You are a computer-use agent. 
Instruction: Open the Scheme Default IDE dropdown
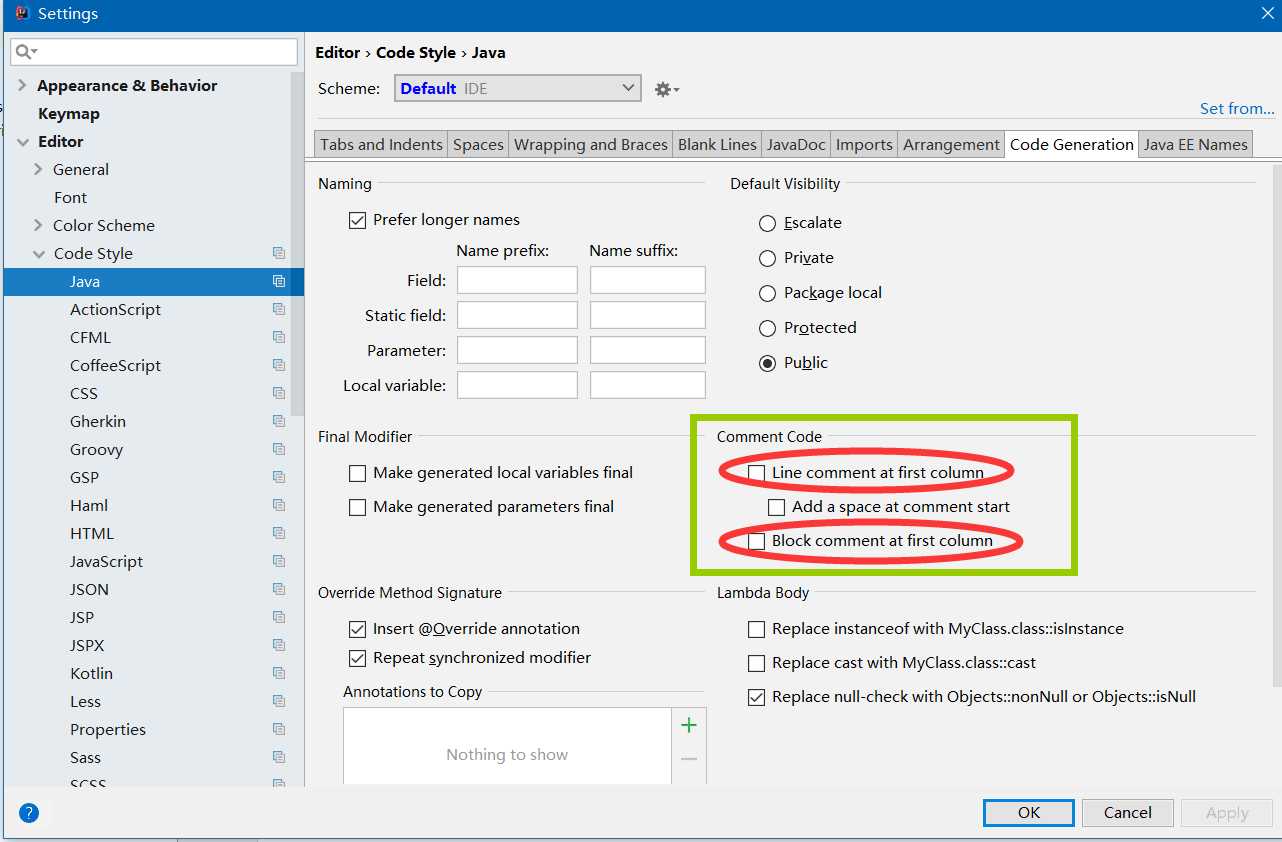click(518, 88)
